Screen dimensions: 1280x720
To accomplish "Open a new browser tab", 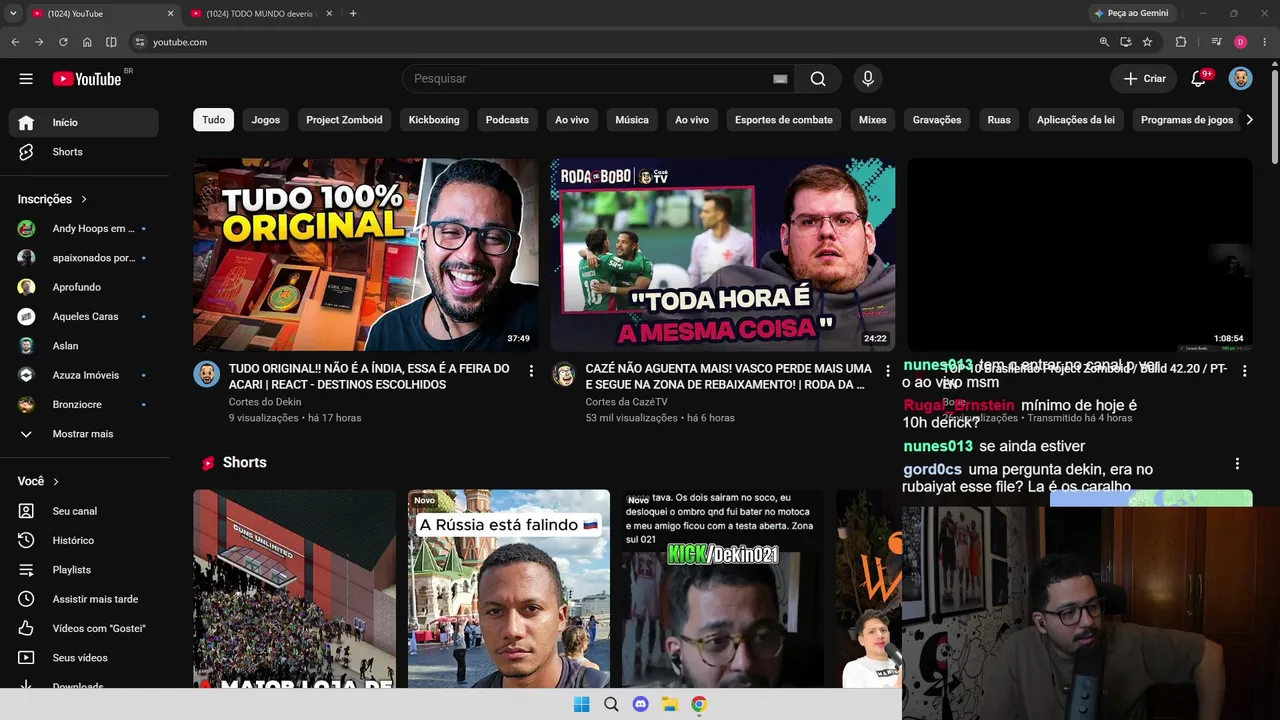I will (353, 13).
